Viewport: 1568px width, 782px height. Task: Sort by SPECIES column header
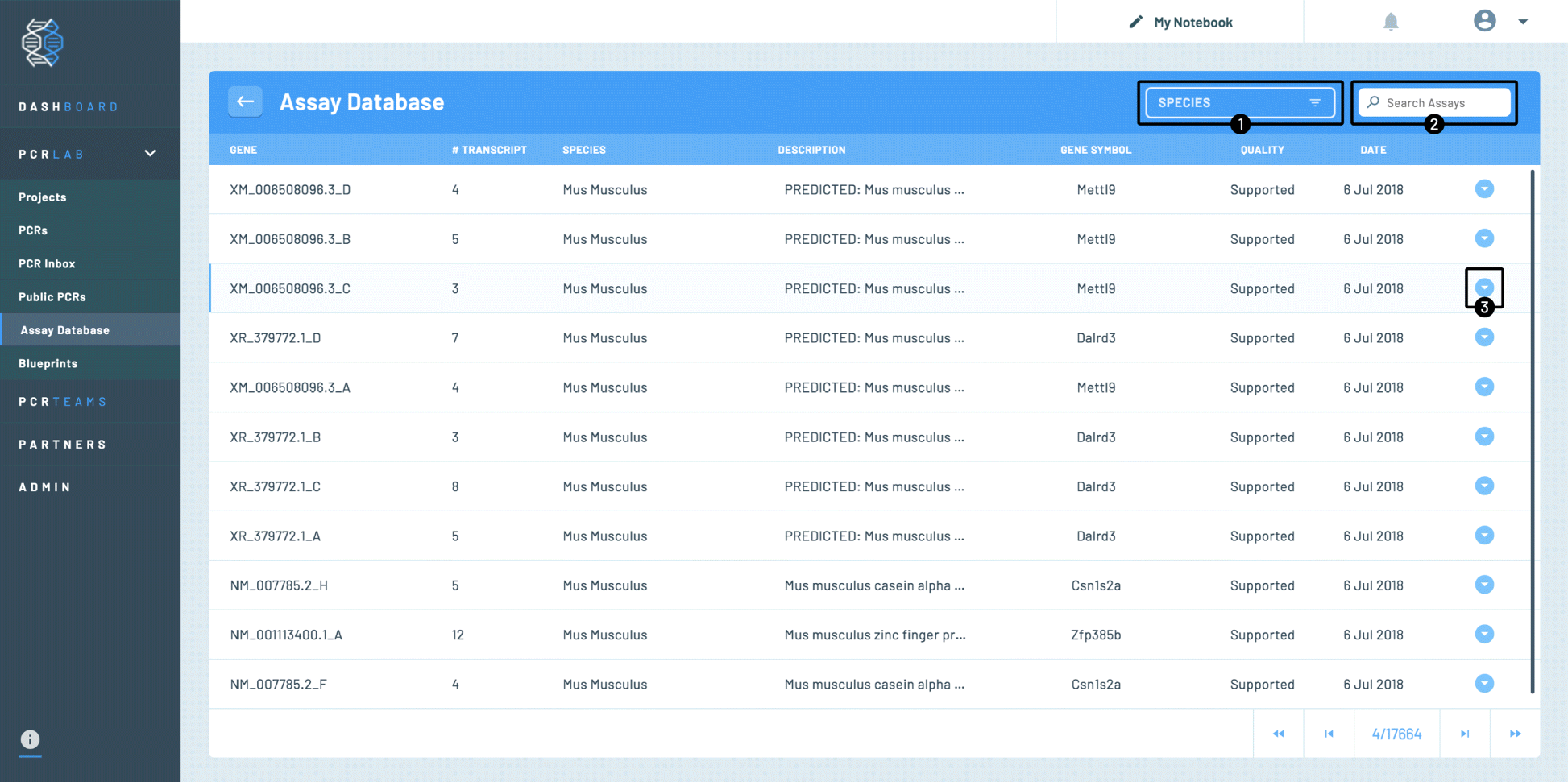tap(584, 150)
